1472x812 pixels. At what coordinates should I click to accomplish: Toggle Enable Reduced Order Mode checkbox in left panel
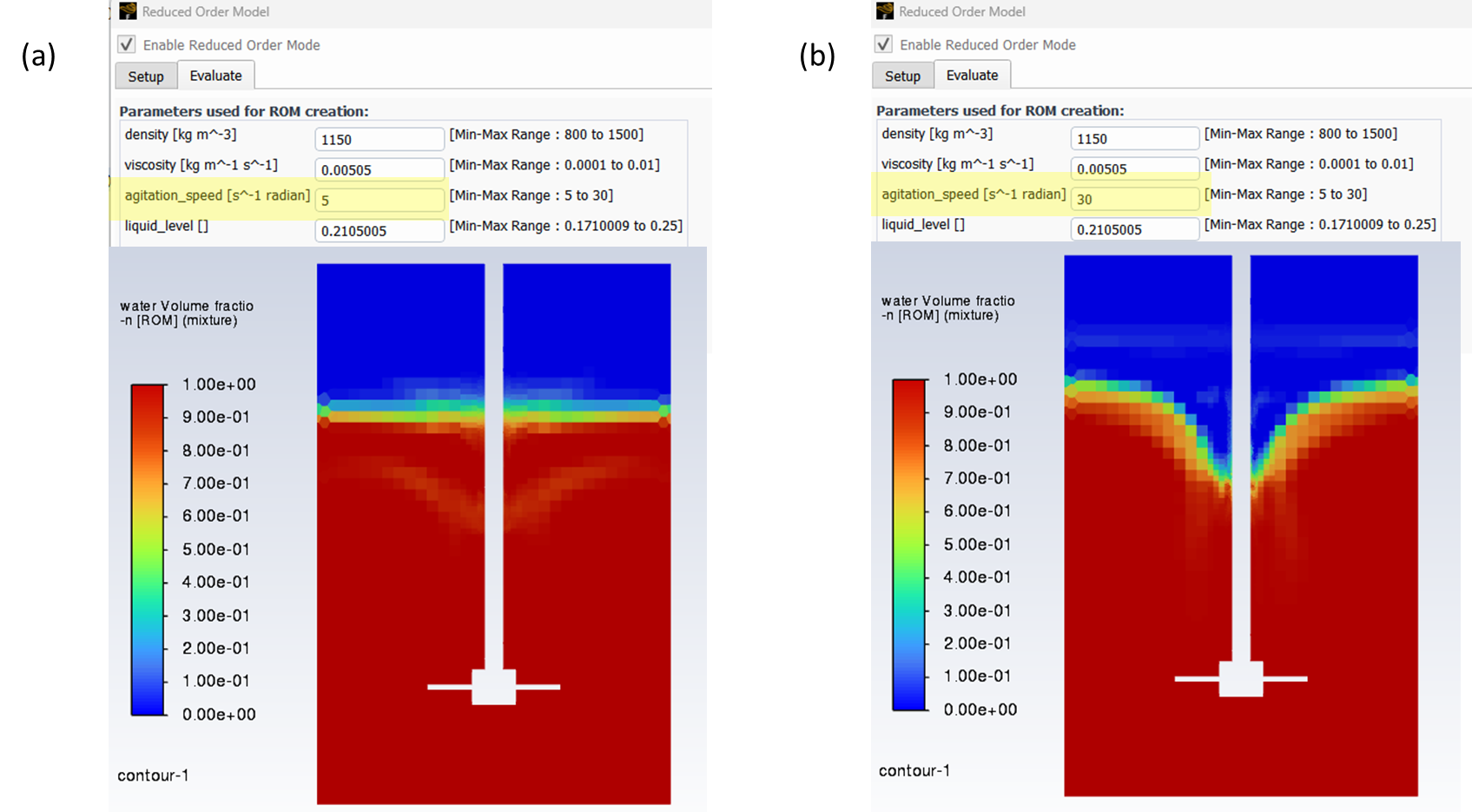click(x=127, y=44)
